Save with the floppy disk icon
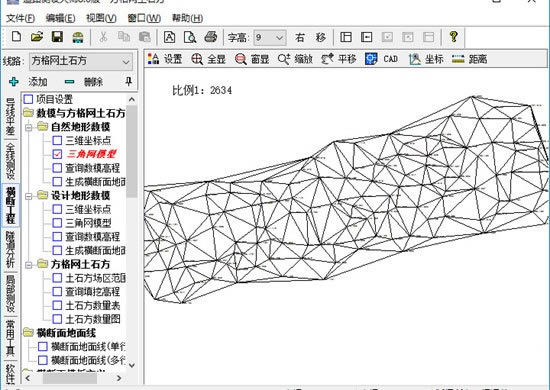This screenshot has height=390, width=550. (57, 36)
